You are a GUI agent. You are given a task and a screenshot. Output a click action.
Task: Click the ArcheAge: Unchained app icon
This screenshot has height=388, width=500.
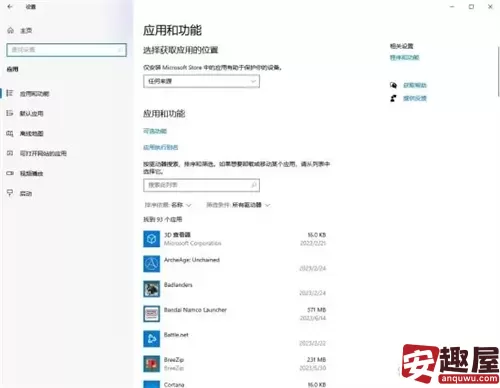pyautogui.click(x=152, y=264)
